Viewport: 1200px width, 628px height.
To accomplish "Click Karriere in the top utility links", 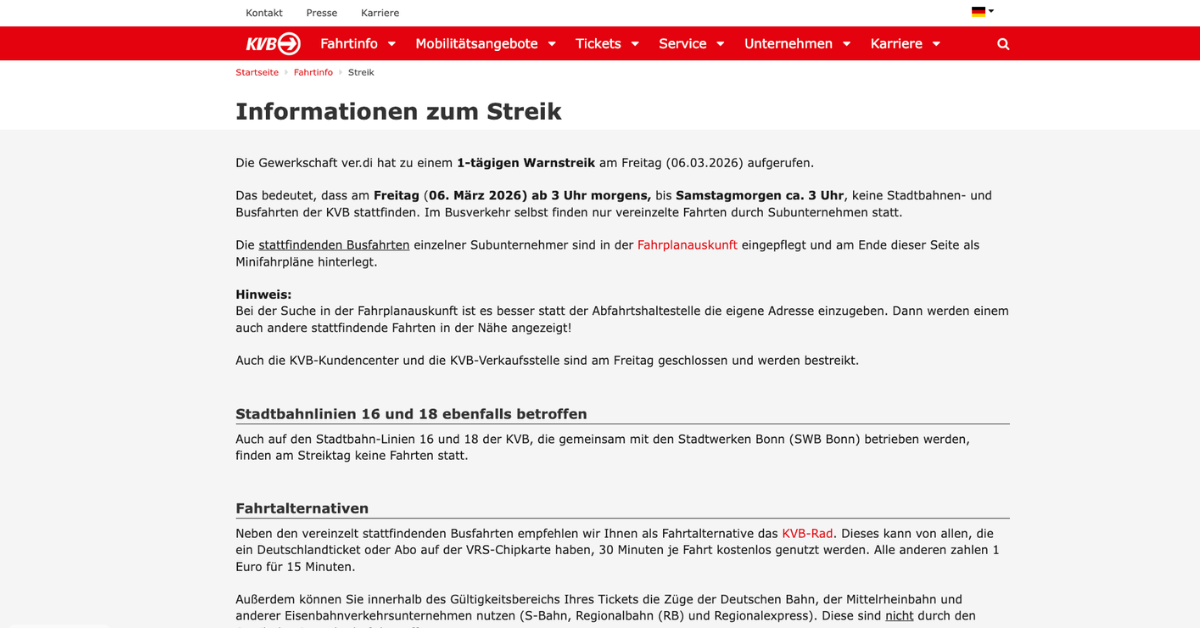I will 380,13.
